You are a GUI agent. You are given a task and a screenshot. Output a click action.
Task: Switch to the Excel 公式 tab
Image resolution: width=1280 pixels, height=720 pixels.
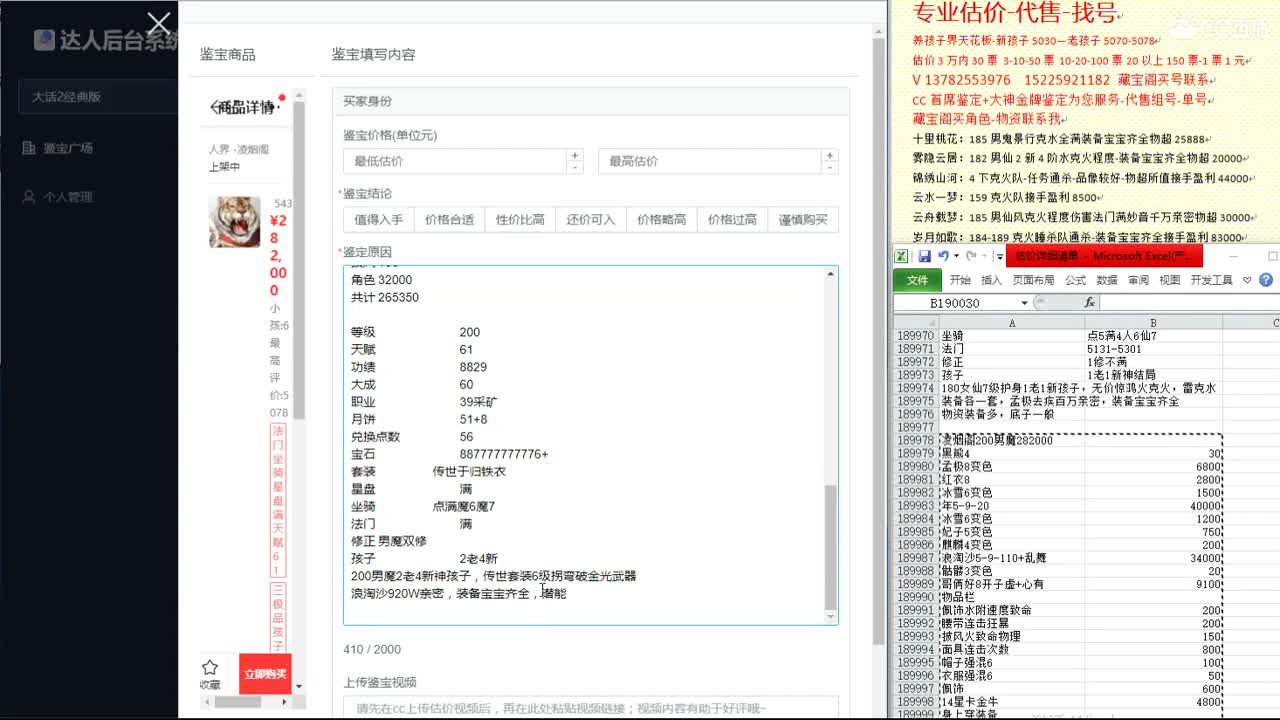pyautogui.click(x=1076, y=281)
